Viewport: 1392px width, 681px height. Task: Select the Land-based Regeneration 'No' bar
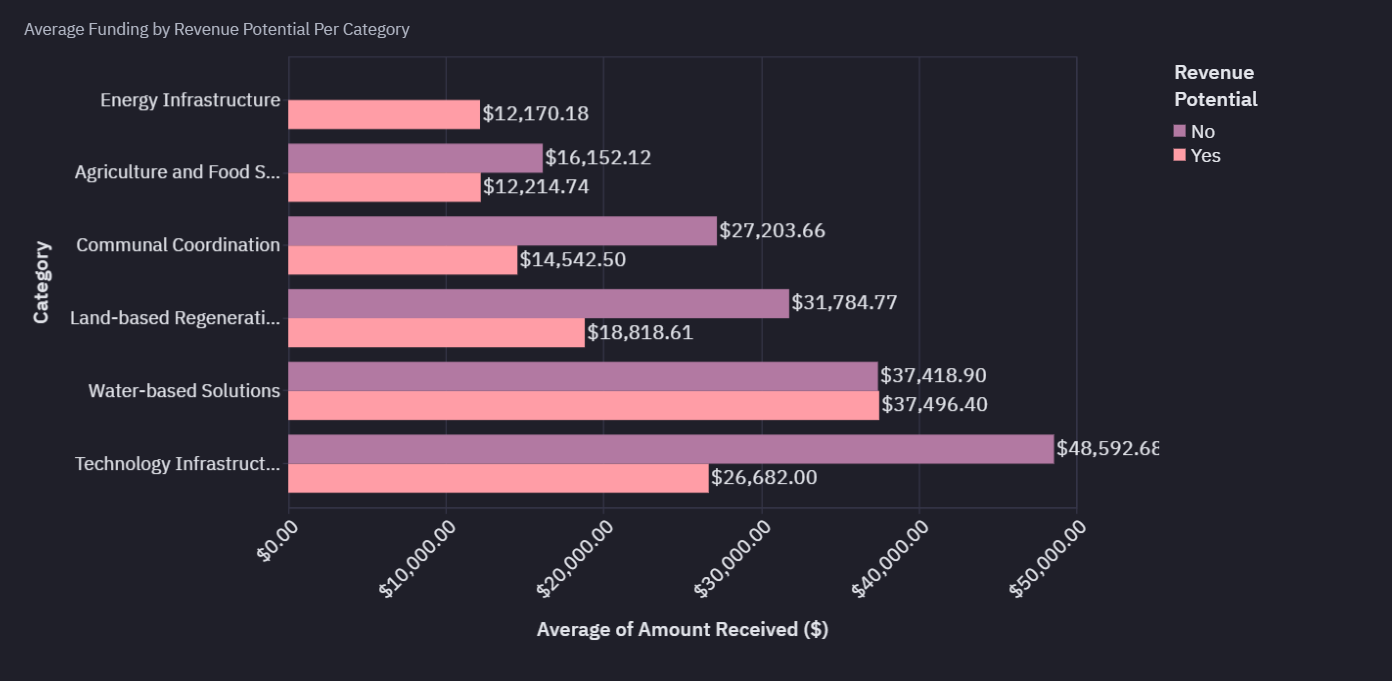click(x=538, y=303)
